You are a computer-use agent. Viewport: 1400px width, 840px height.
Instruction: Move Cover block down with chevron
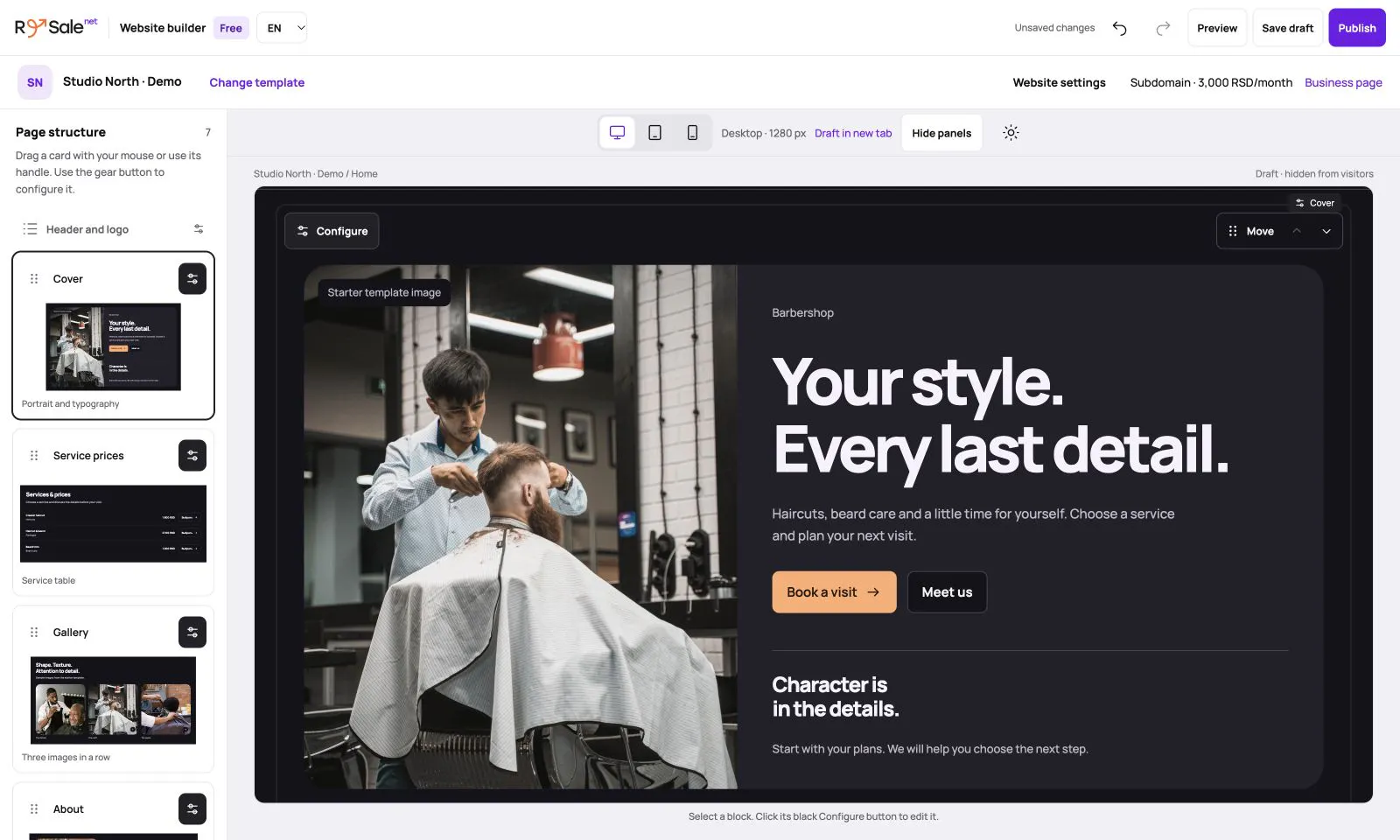tap(1326, 231)
